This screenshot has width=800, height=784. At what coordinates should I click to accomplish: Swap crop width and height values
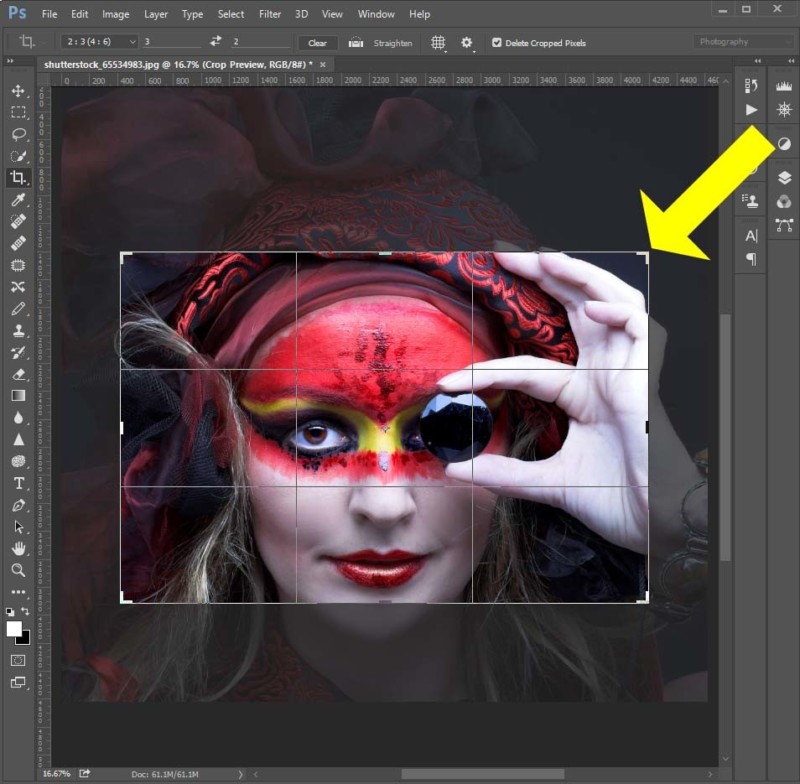click(215, 42)
